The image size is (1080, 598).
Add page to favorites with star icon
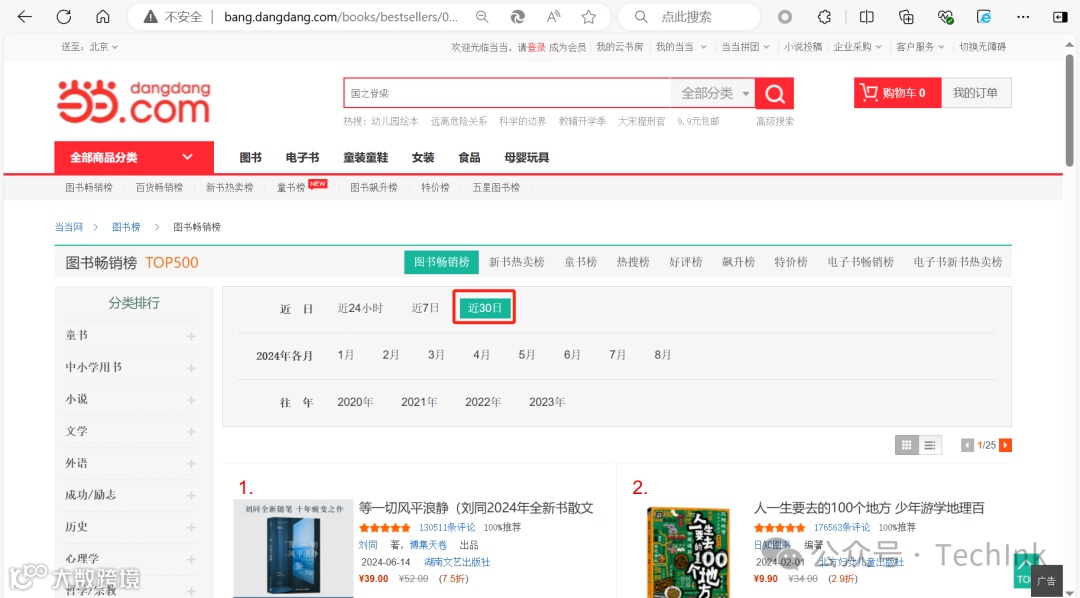588,17
